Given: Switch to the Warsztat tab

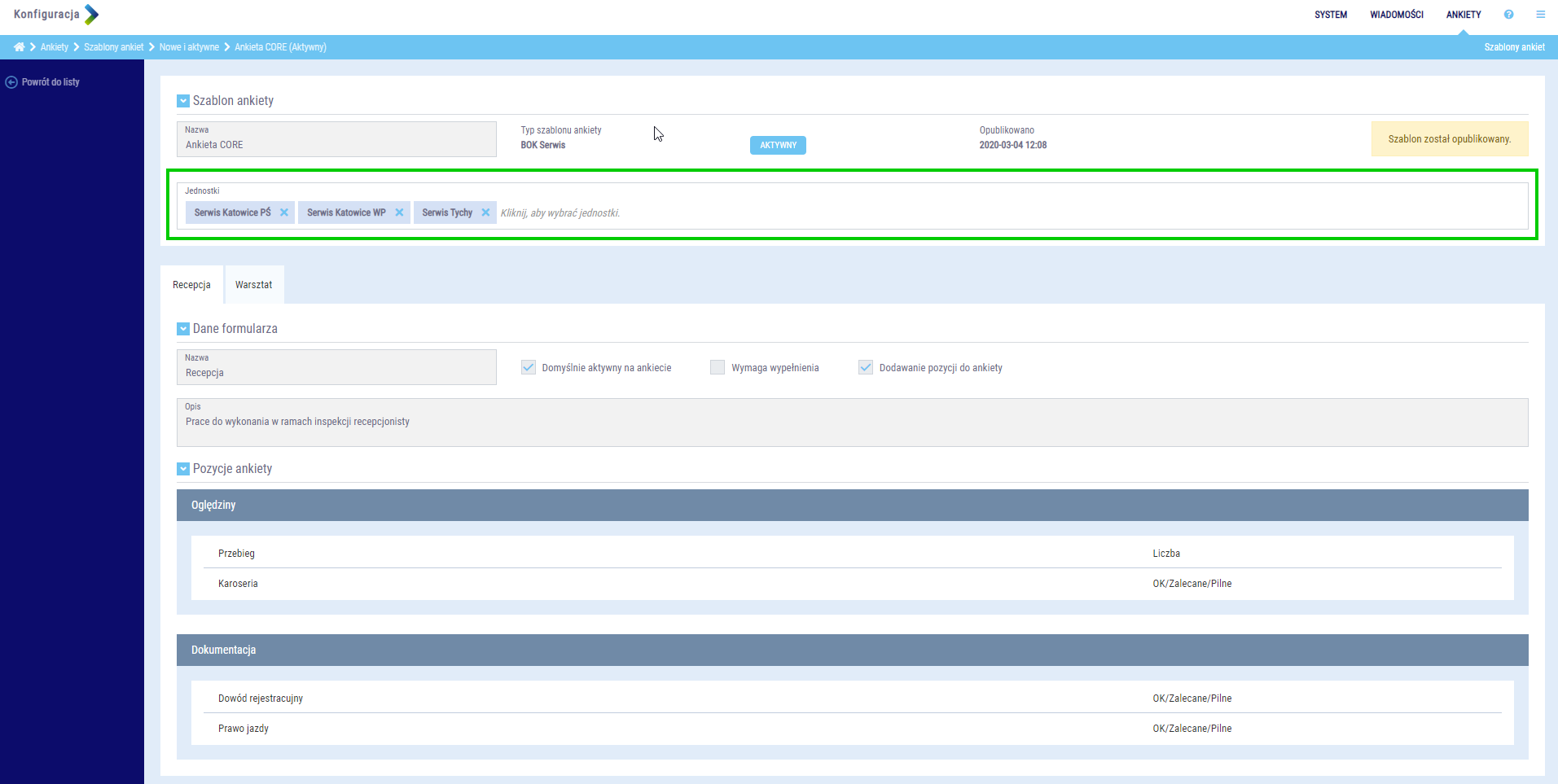Looking at the screenshot, I should 253,285.
